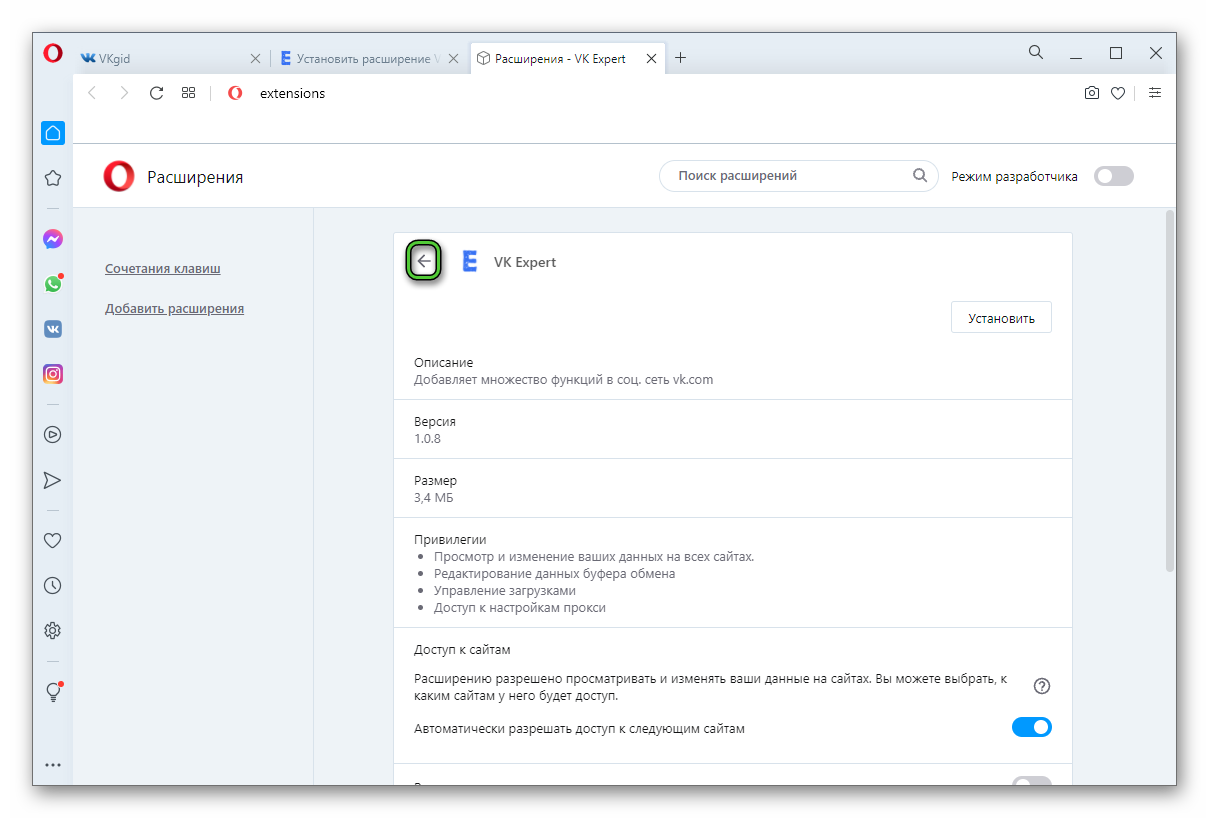The image size is (1209, 818).
Task: Search tabs with the magnifier icon
Action: pos(1036,52)
